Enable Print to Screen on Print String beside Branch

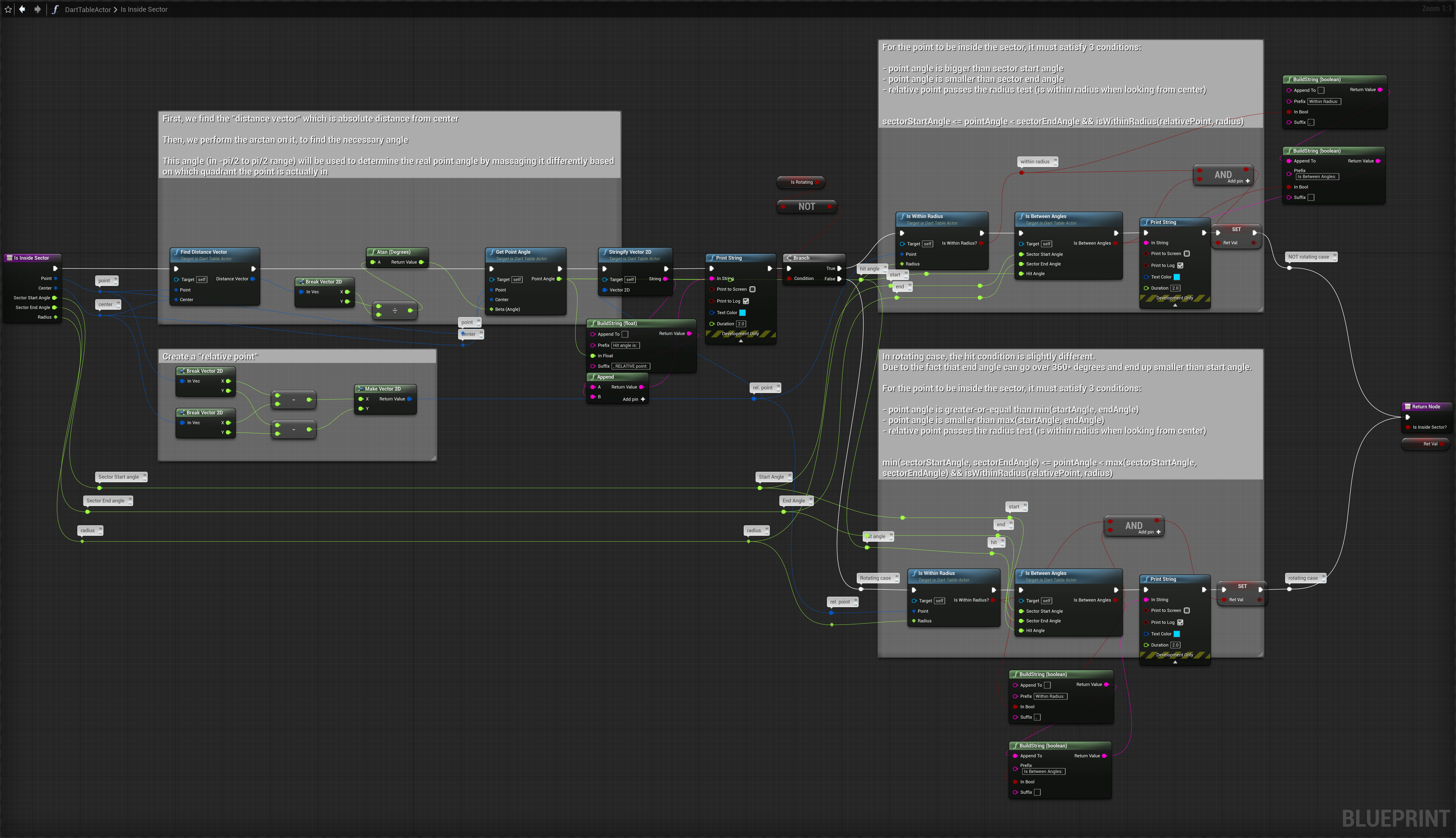[752, 289]
